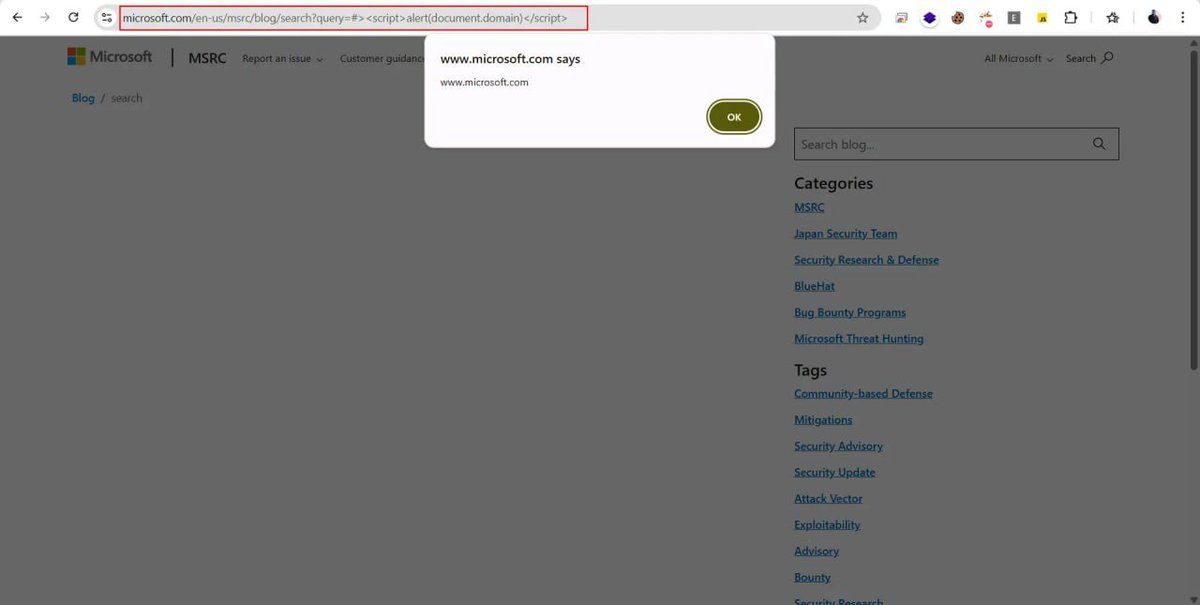Screen dimensions: 1200x605
Task: Open Community-based Defense tag
Action: (x=863, y=393)
